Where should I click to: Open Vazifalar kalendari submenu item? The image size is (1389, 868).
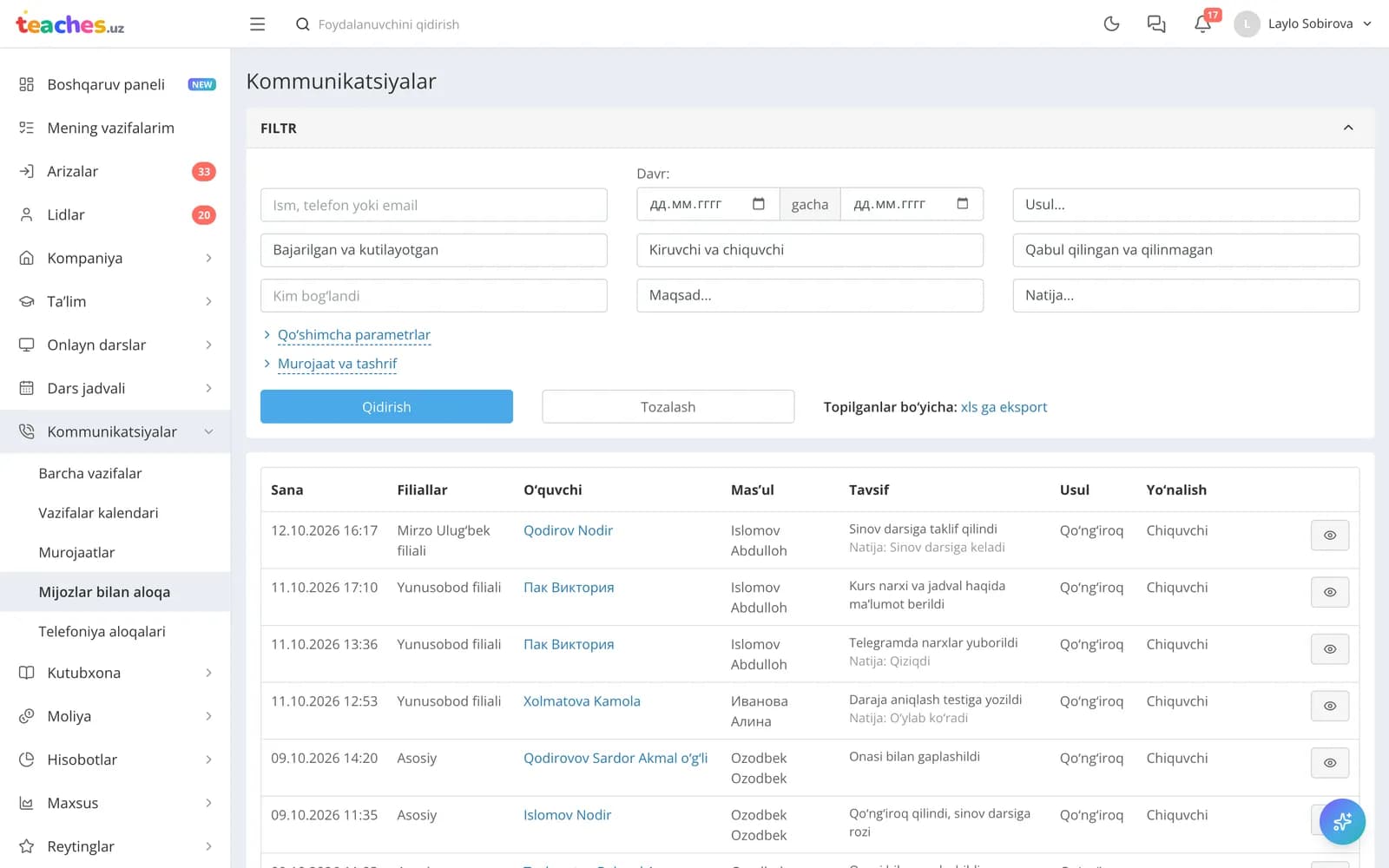click(x=115, y=513)
